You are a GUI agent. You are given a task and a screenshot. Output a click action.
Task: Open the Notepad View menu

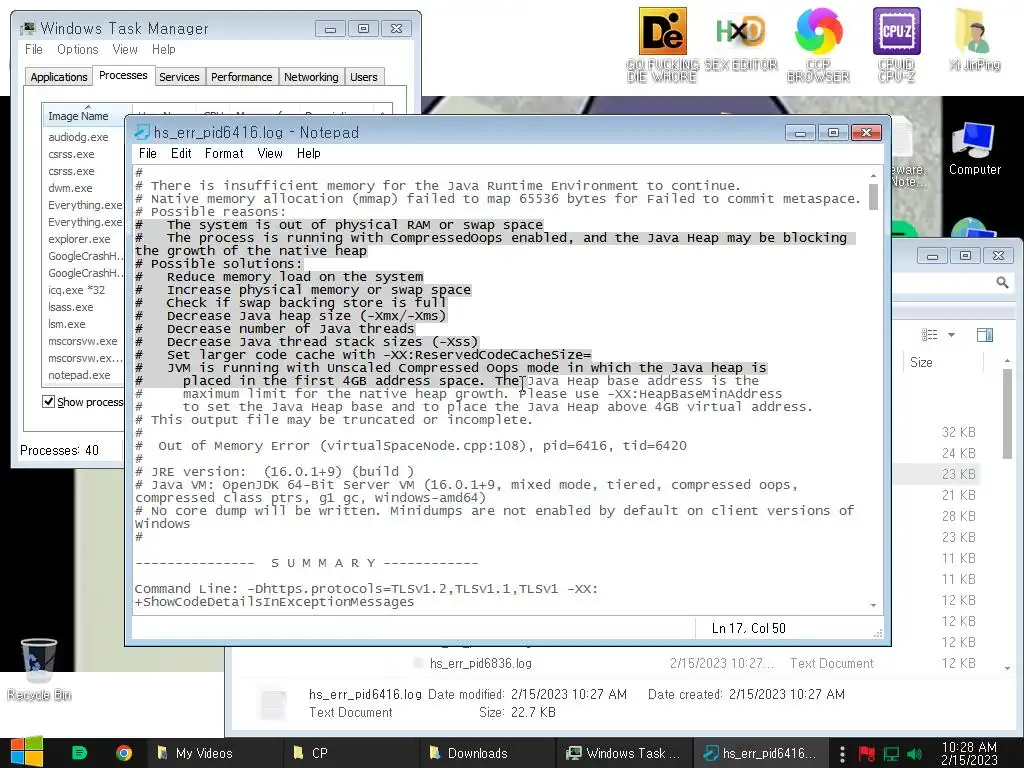click(x=270, y=153)
